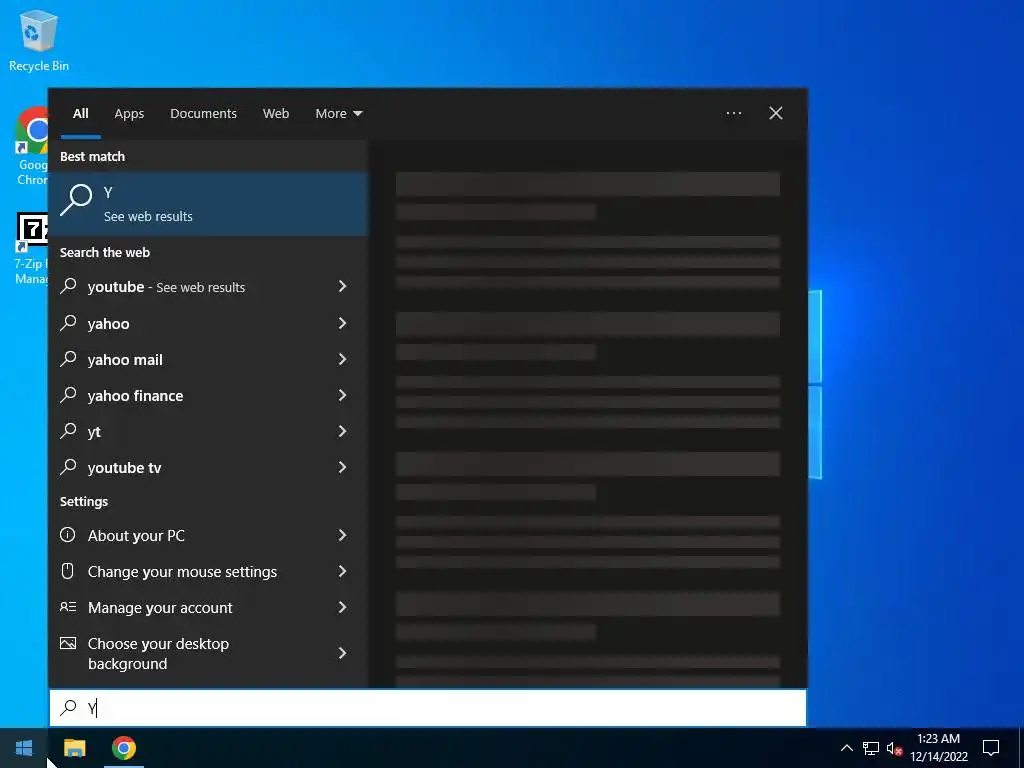
Task: Open the Recycle Bin desktop icon
Action: tap(39, 40)
